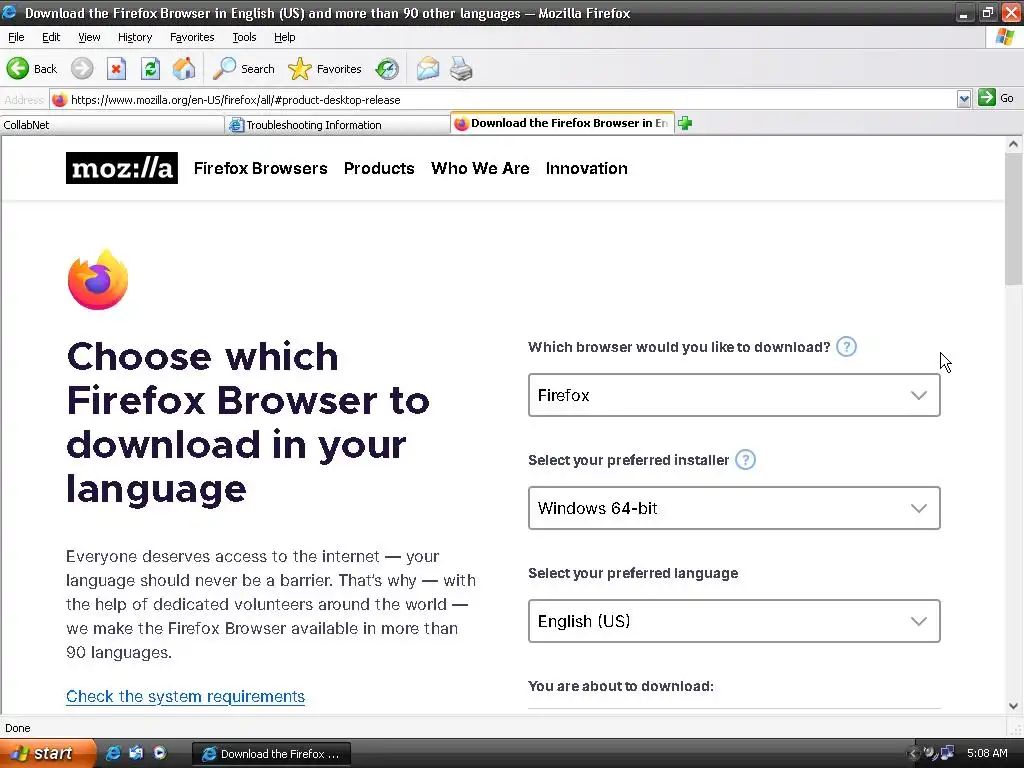This screenshot has height=768, width=1024.
Task: Open Who We Are navigation menu
Action: pyautogui.click(x=480, y=168)
